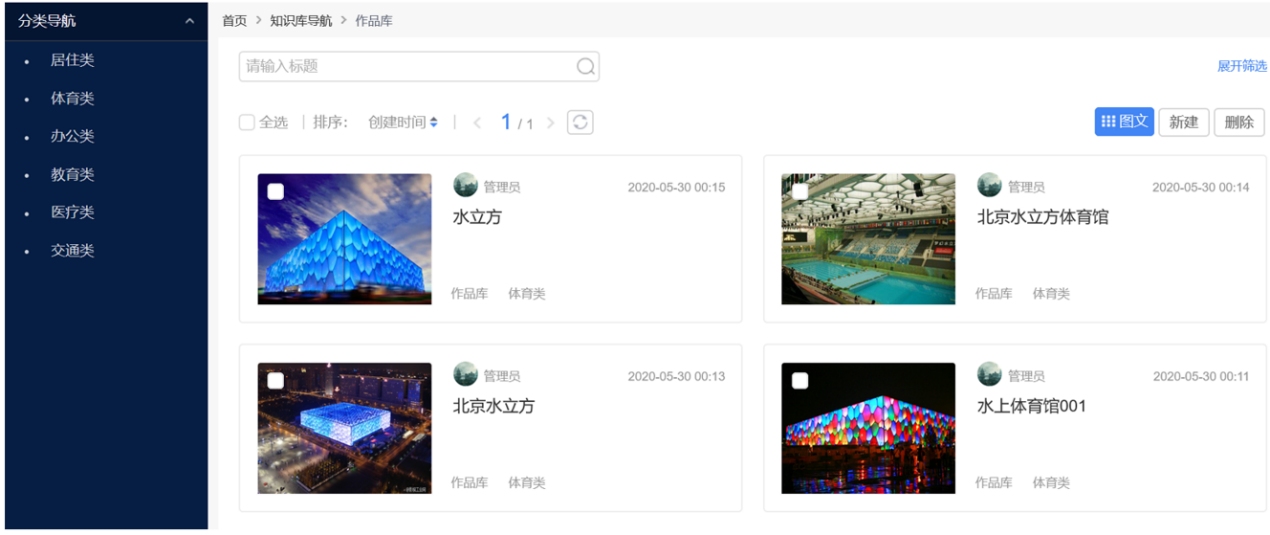Screen dimensions: 1270x535
Task: Go to previous page arrow
Action: [x=477, y=123]
